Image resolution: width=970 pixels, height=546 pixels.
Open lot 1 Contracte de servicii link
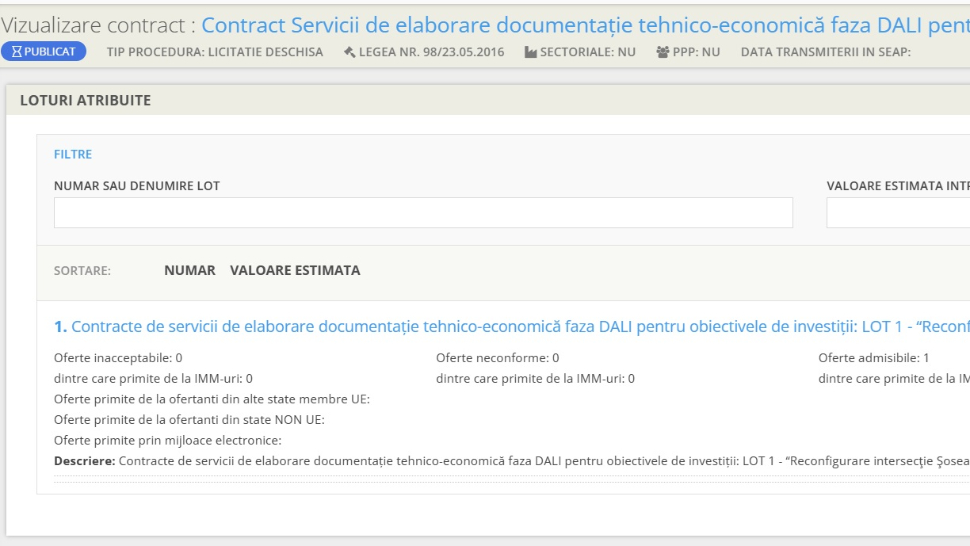tap(512, 326)
